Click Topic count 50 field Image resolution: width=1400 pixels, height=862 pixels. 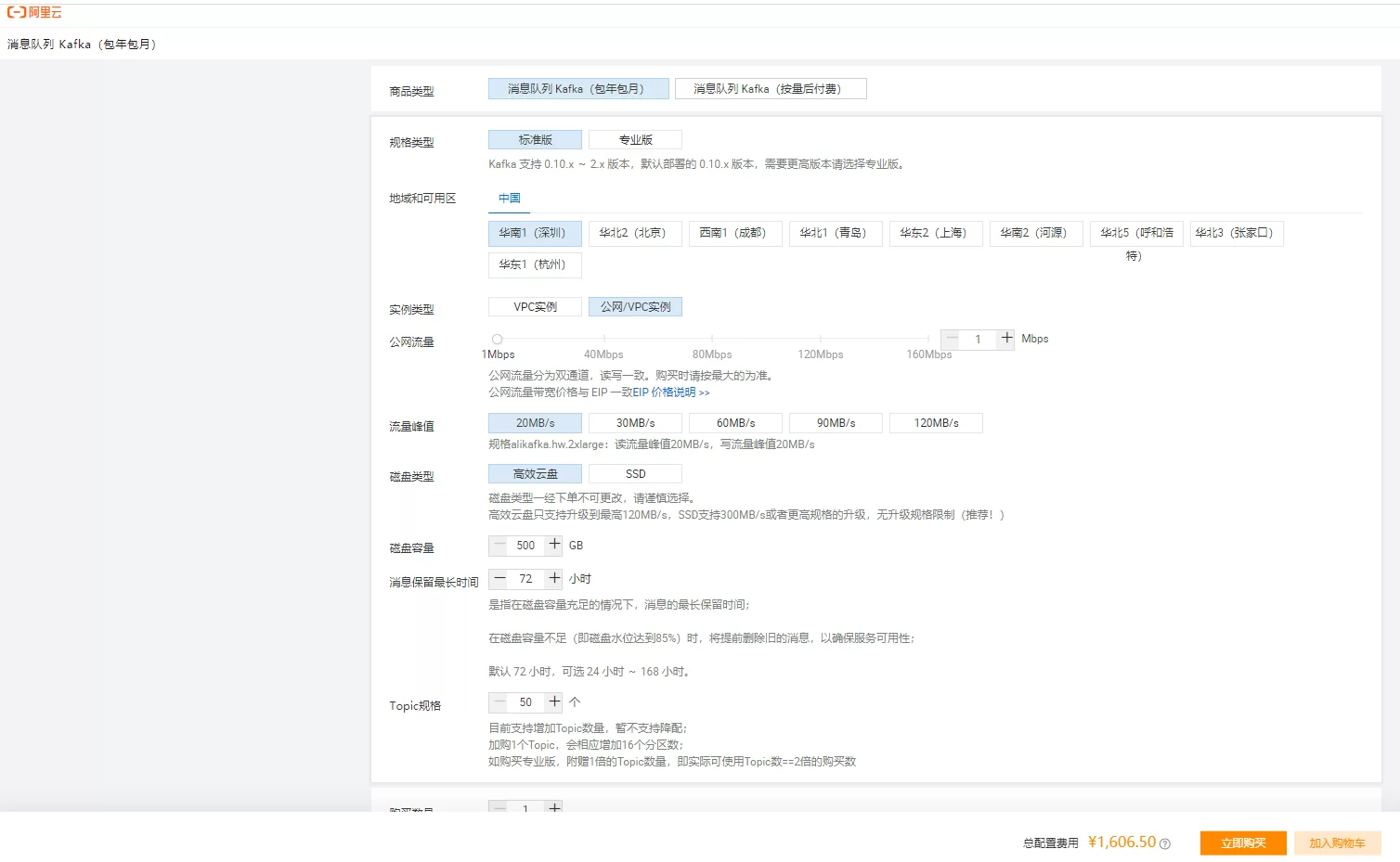[x=526, y=701]
